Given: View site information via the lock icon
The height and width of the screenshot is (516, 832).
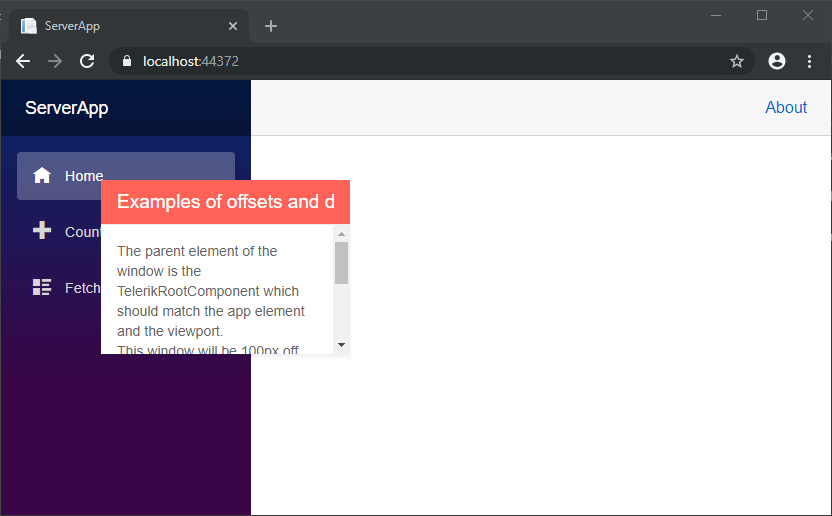Looking at the screenshot, I should (x=126, y=61).
